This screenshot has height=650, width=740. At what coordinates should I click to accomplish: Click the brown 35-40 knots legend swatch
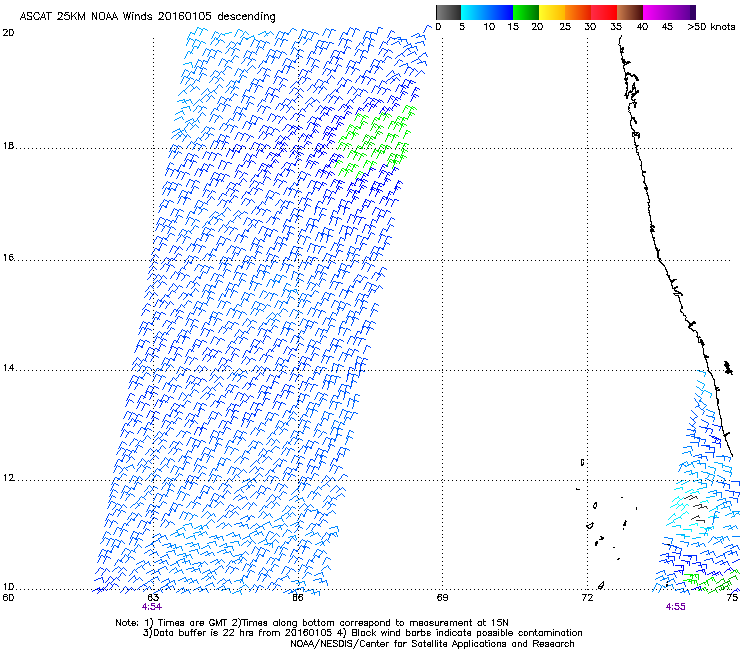pyautogui.click(x=630, y=12)
